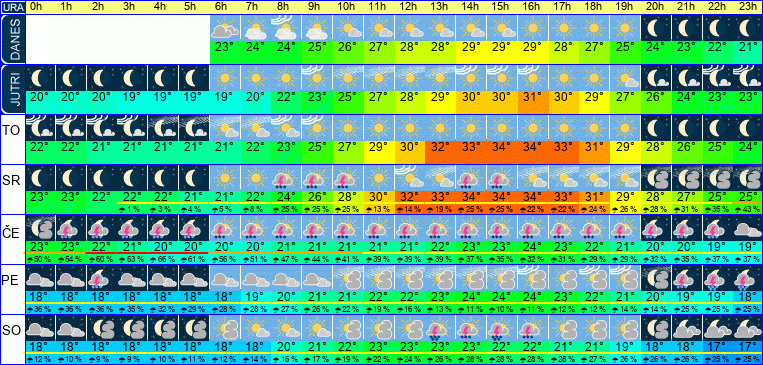
Task: Click the PE 2h night thunderstorm icon
Action: (102, 278)
